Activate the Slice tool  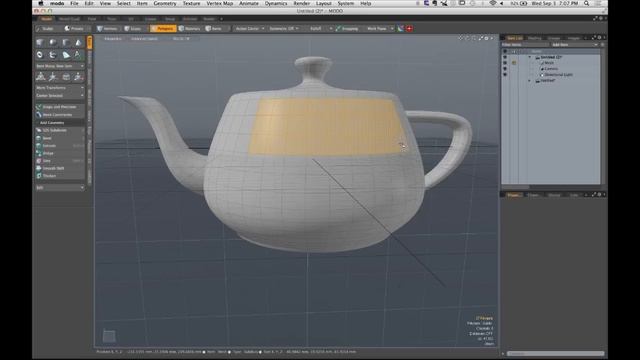pos(60,161)
